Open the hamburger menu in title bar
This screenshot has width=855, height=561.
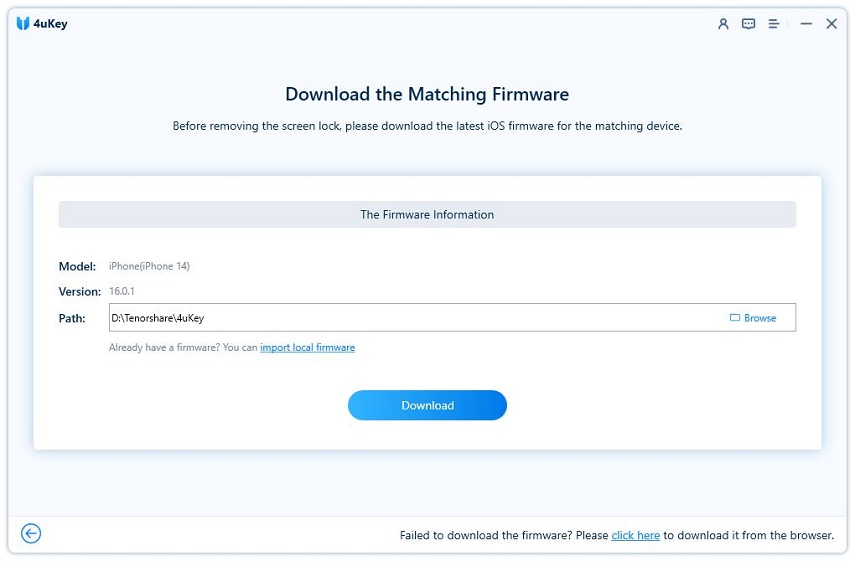[774, 24]
